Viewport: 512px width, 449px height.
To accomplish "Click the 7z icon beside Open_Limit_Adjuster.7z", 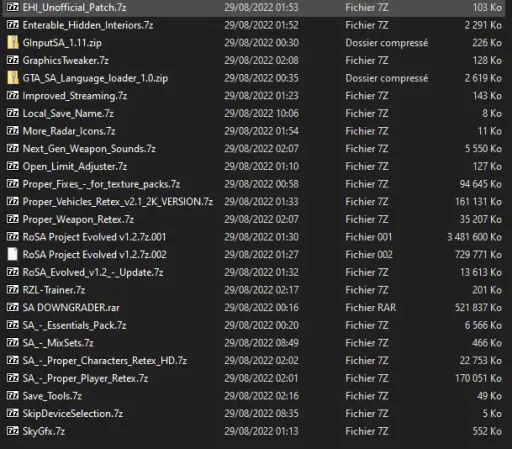I will pyautogui.click(x=13, y=166).
